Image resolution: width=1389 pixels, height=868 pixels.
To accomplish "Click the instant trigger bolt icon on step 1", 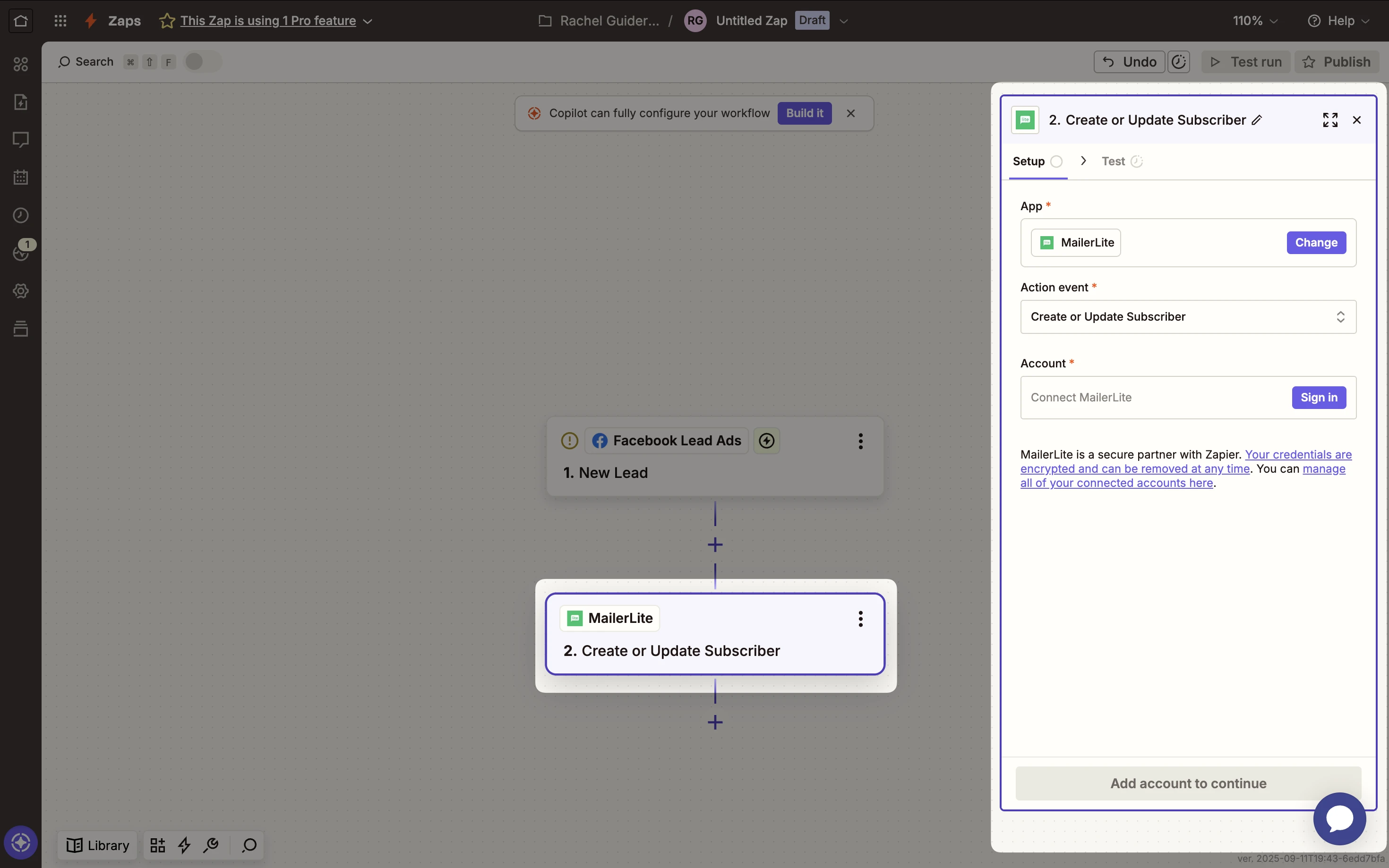I will pyautogui.click(x=767, y=441).
